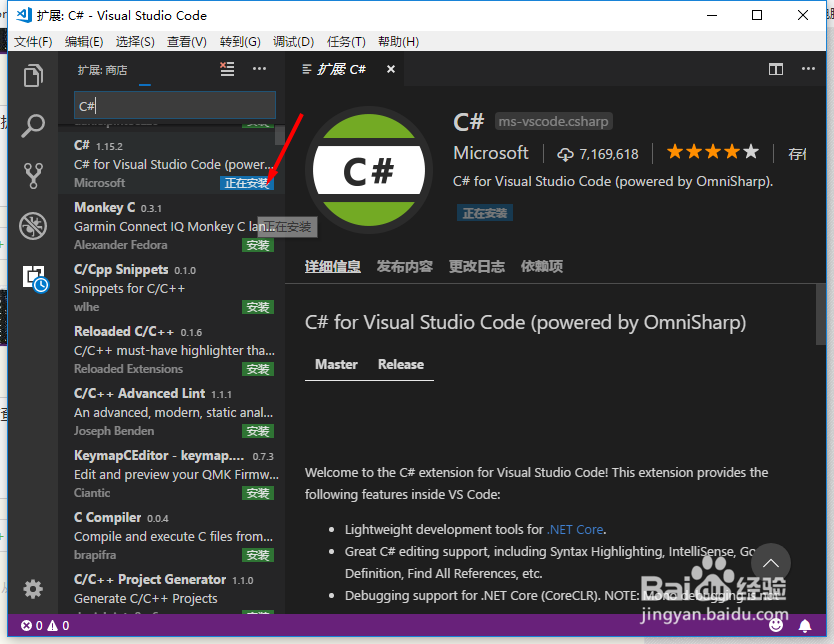Click 正在安装 button on C# list item
The height and width of the screenshot is (644, 834).
(247, 183)
